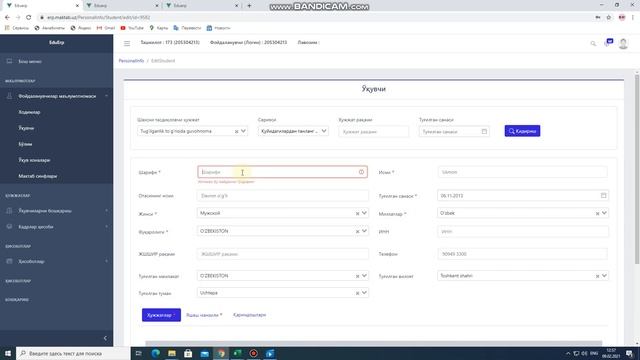Clear the Uchtepa district selection

click(x=357, y=293)
